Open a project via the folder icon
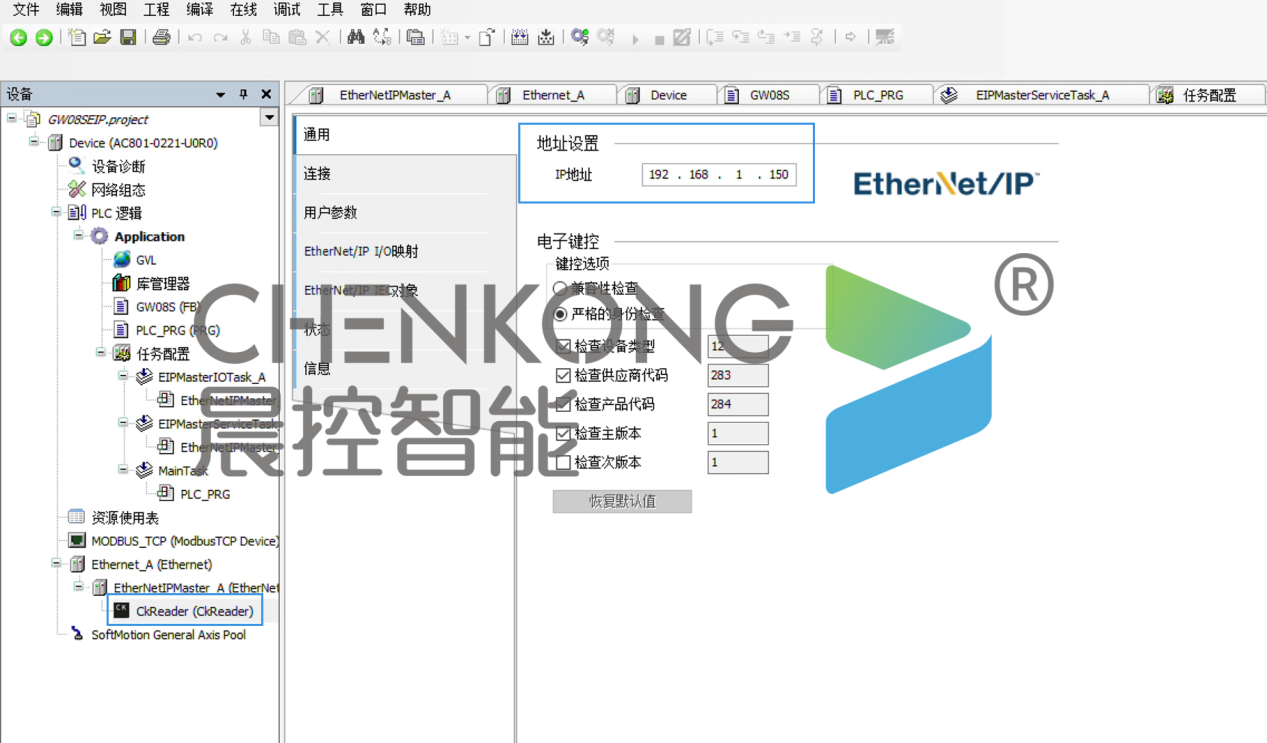The width and height of the screenshot is (1267, 743). [102, 38]
